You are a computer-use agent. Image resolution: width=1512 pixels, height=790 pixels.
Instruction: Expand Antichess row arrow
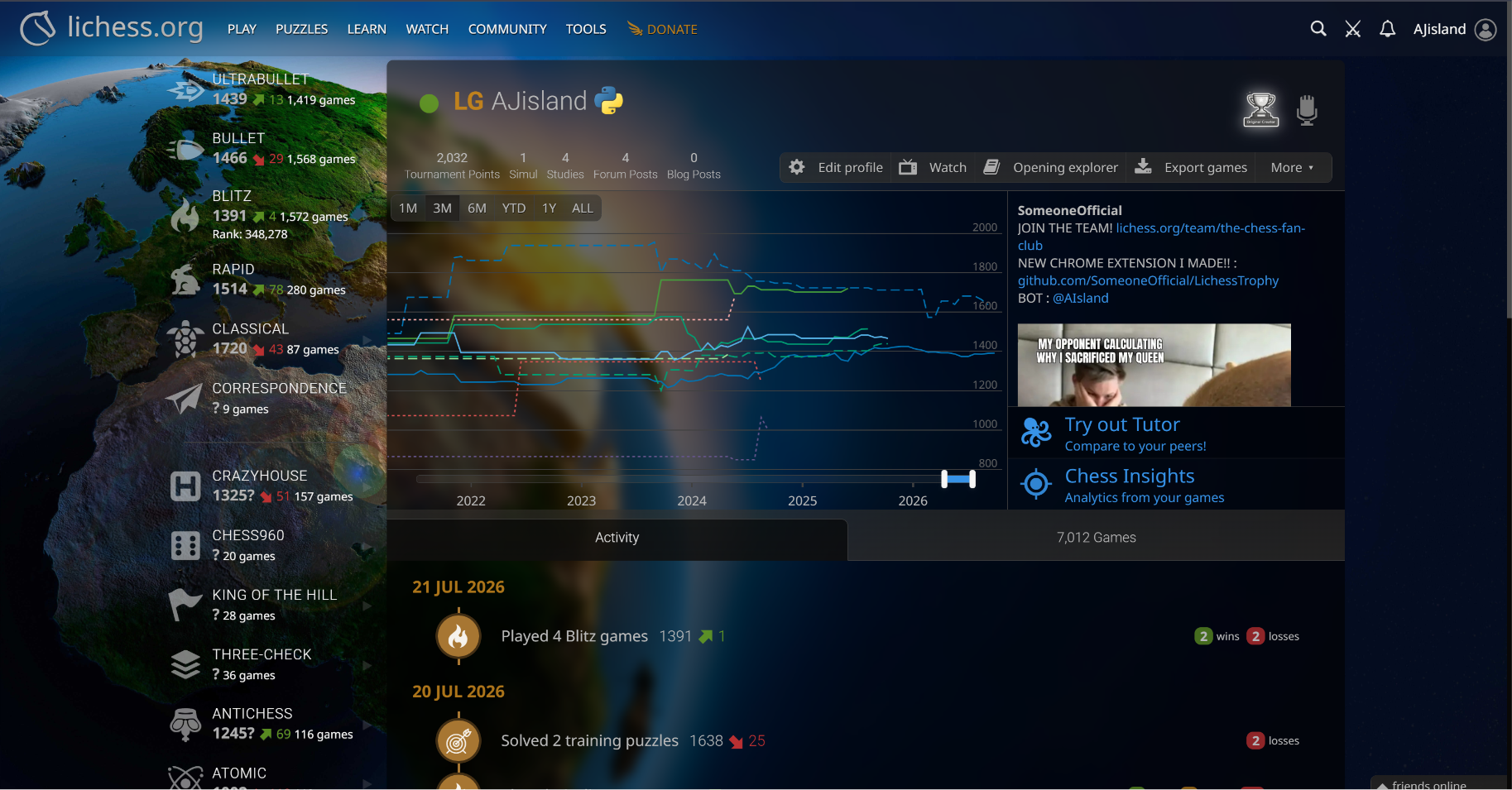coord(367,725)
